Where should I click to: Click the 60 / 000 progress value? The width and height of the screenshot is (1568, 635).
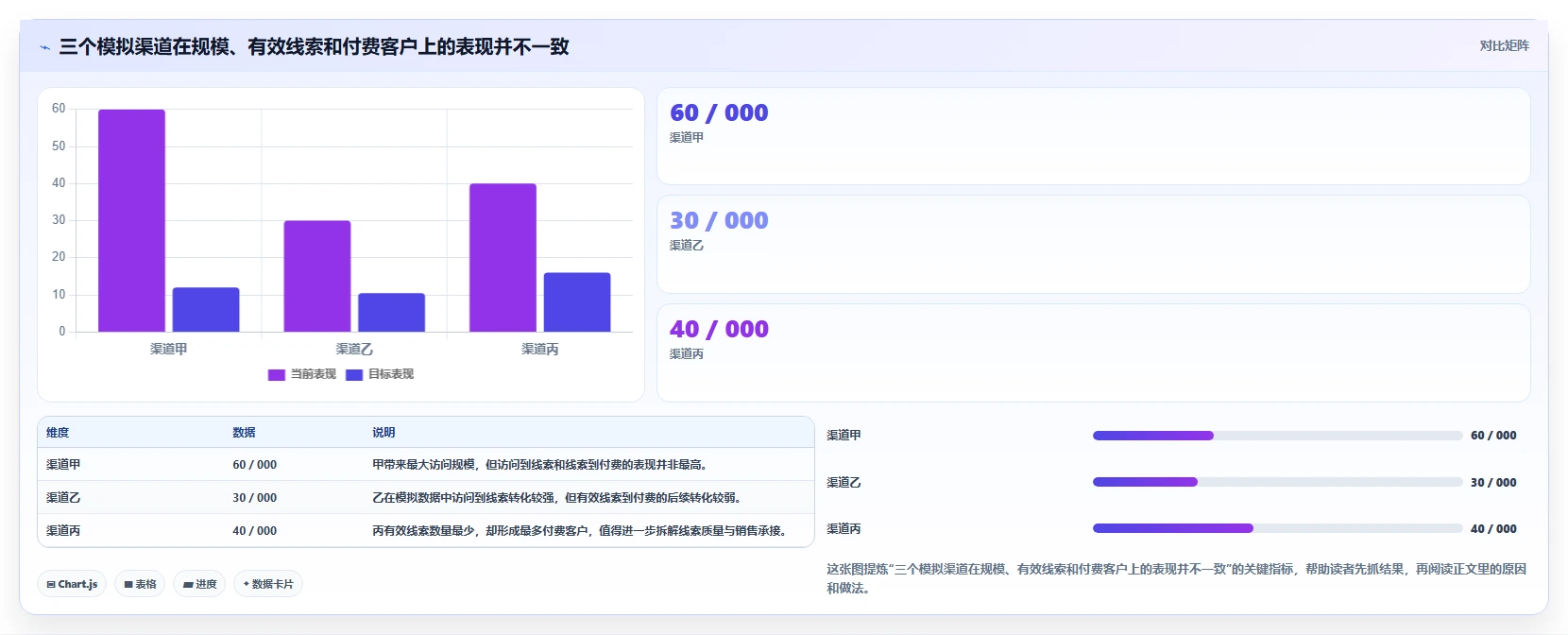(x=1493, y=436)
